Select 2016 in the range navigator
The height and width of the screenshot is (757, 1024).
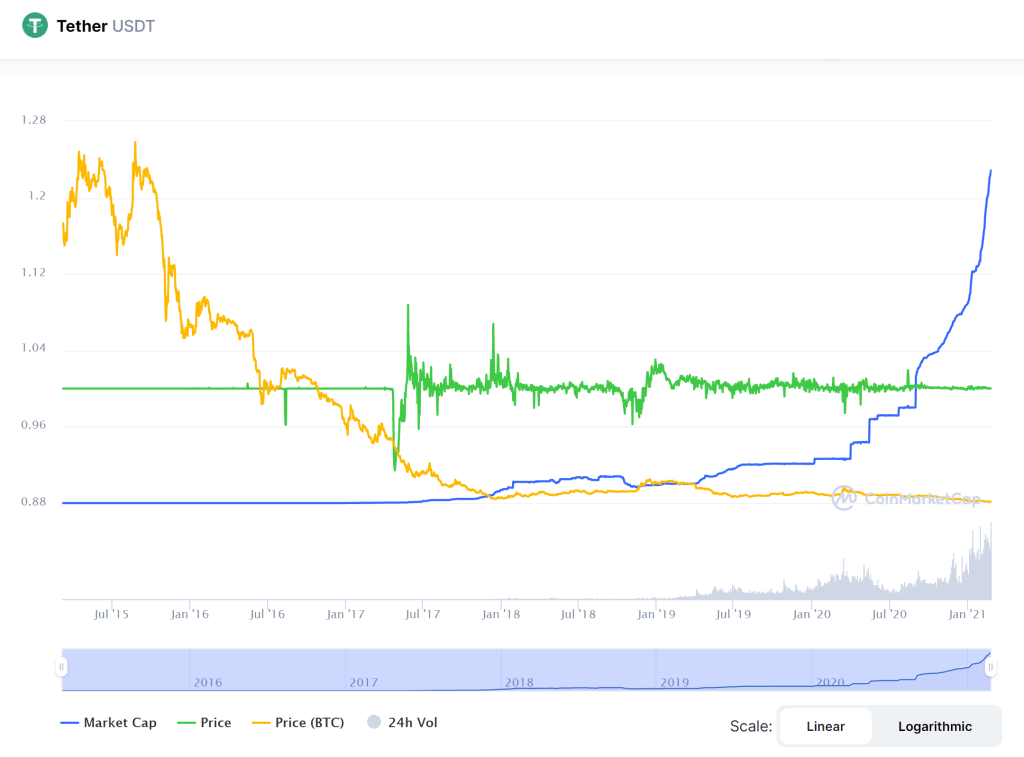click(207, 682)
